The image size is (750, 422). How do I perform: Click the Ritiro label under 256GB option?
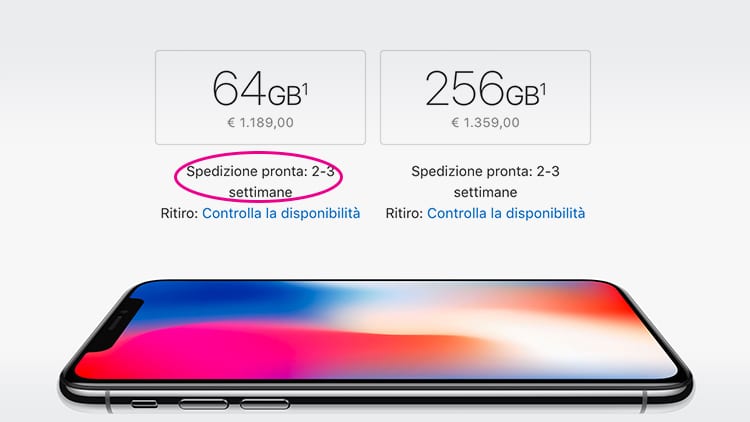404,213
